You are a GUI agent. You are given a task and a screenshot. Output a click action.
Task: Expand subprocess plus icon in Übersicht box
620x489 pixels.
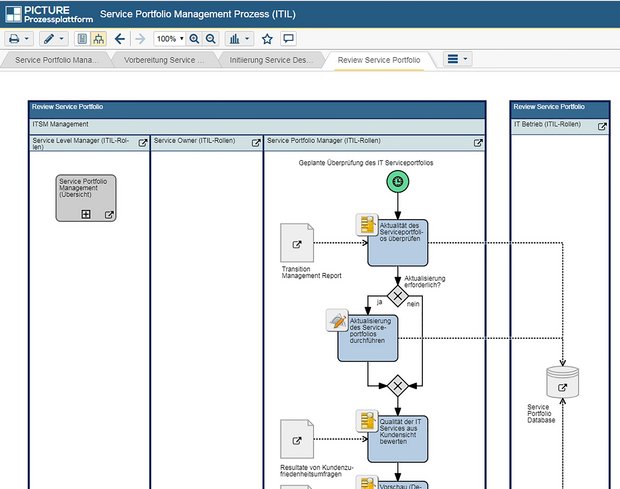pos(86,214)
